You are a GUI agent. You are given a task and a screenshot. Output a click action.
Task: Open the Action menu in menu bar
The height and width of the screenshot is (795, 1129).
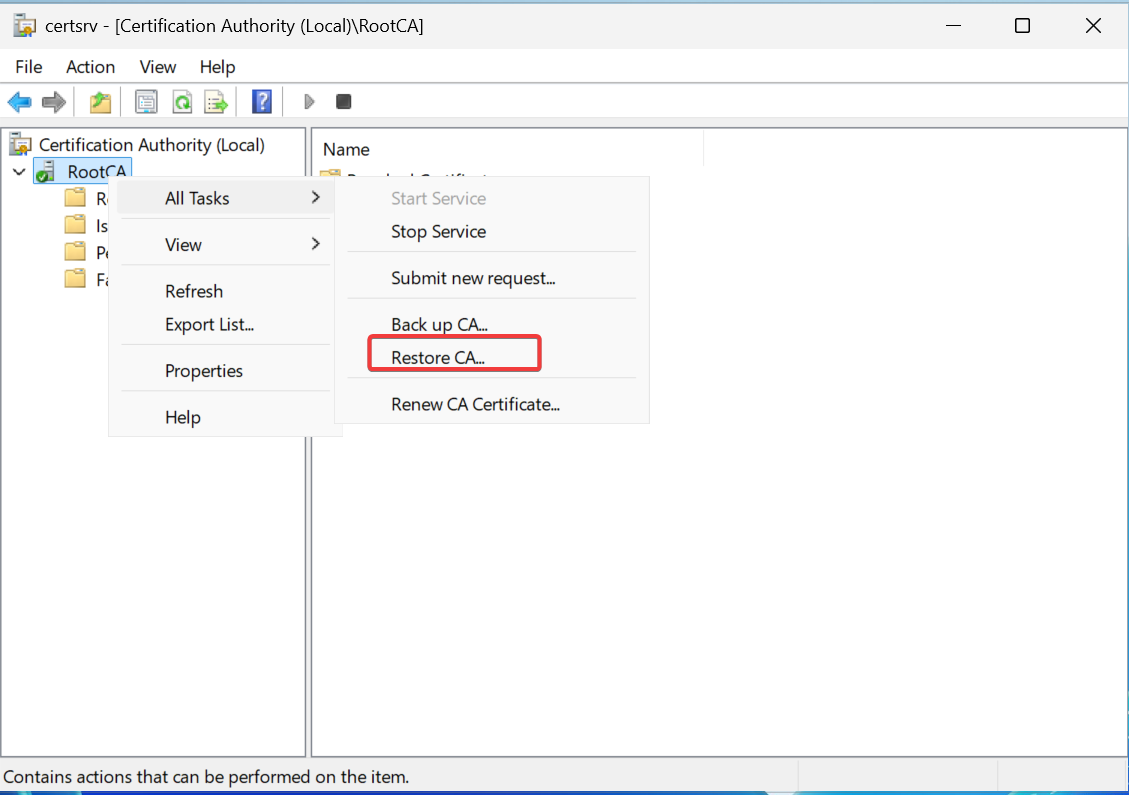pos(90,67)
